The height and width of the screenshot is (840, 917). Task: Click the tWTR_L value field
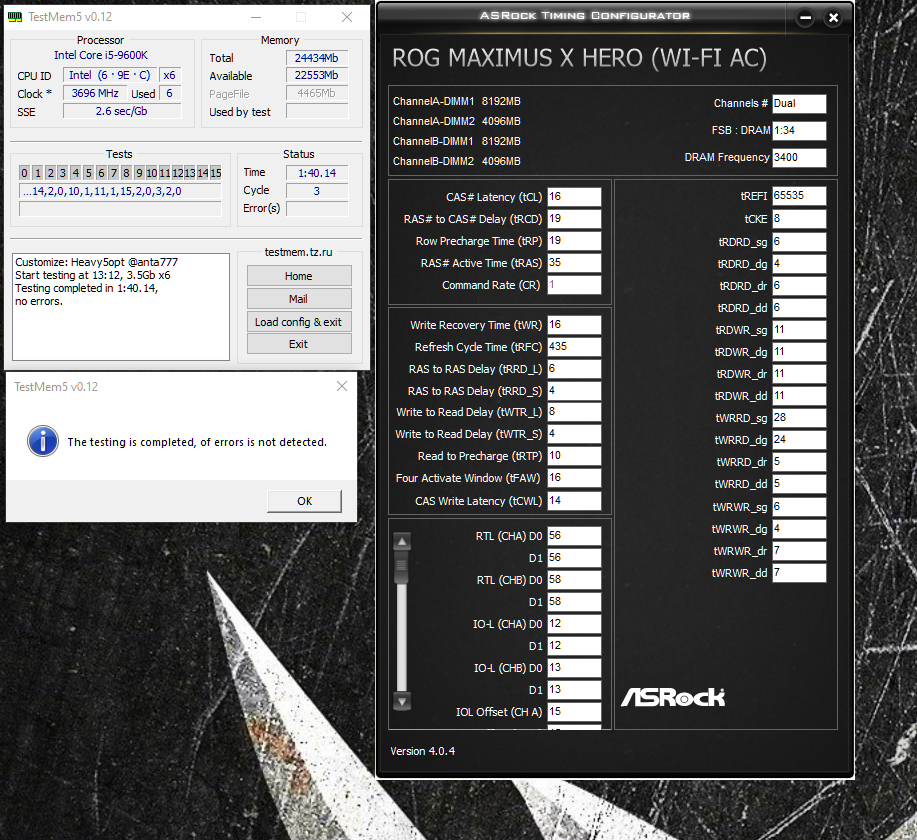(574, 412)
